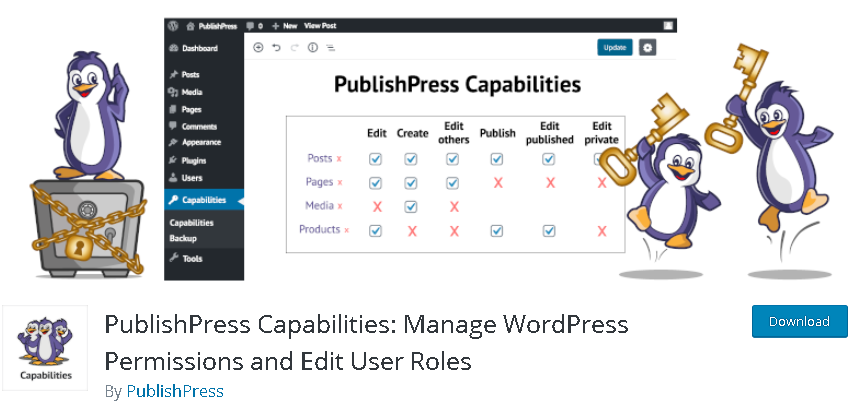867x418 pixels.
Task: Click the Edit column header
Action: [x=377, y=133]
